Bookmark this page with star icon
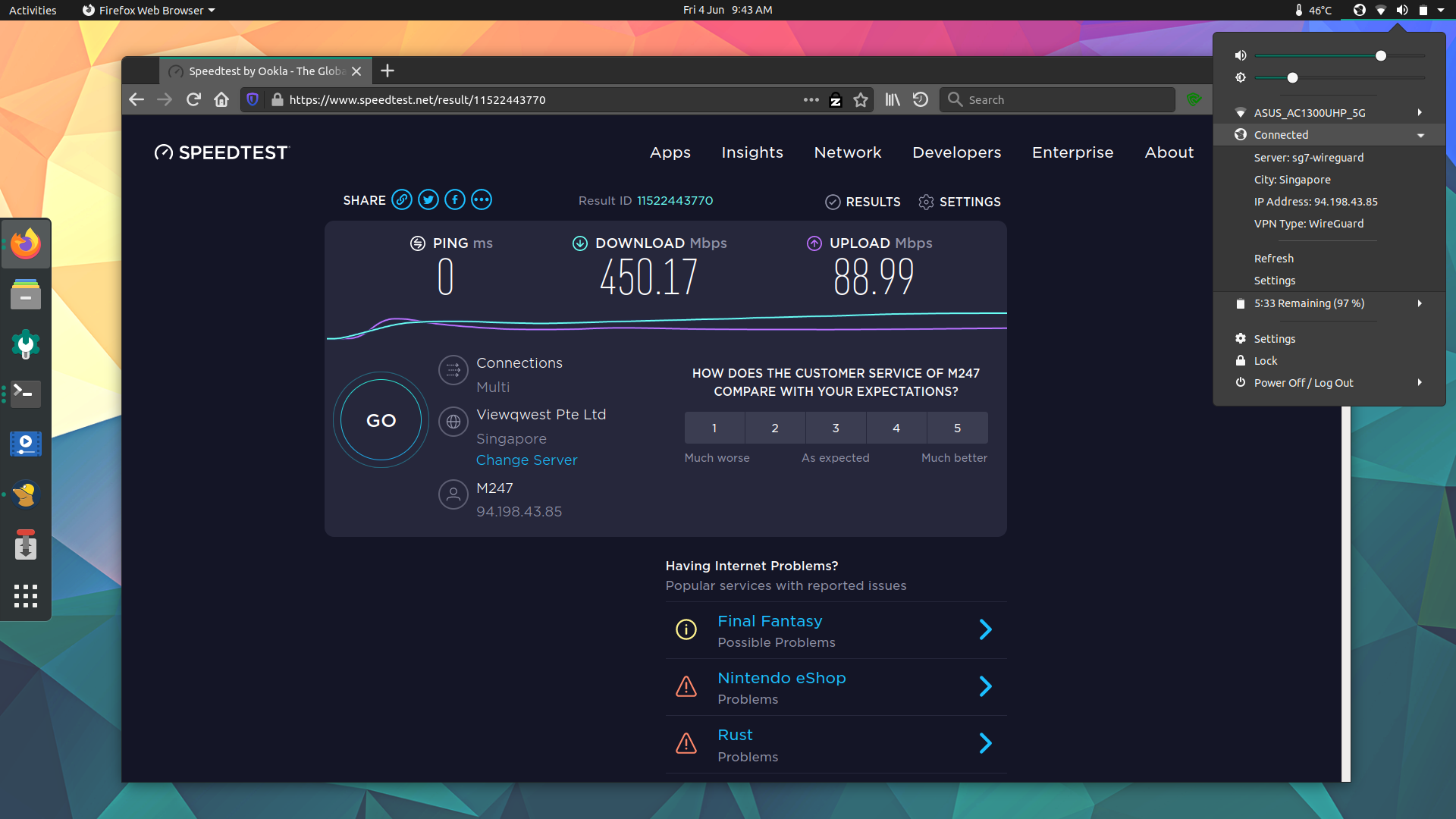This screenshot has height=819, width=1456. click(861, 100)
